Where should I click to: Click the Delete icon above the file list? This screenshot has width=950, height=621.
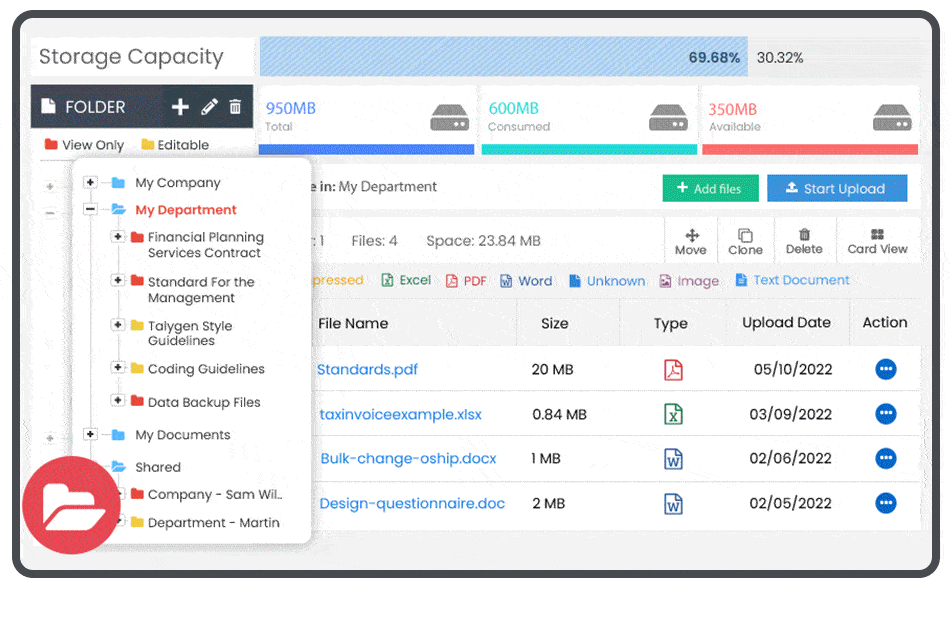804,239
